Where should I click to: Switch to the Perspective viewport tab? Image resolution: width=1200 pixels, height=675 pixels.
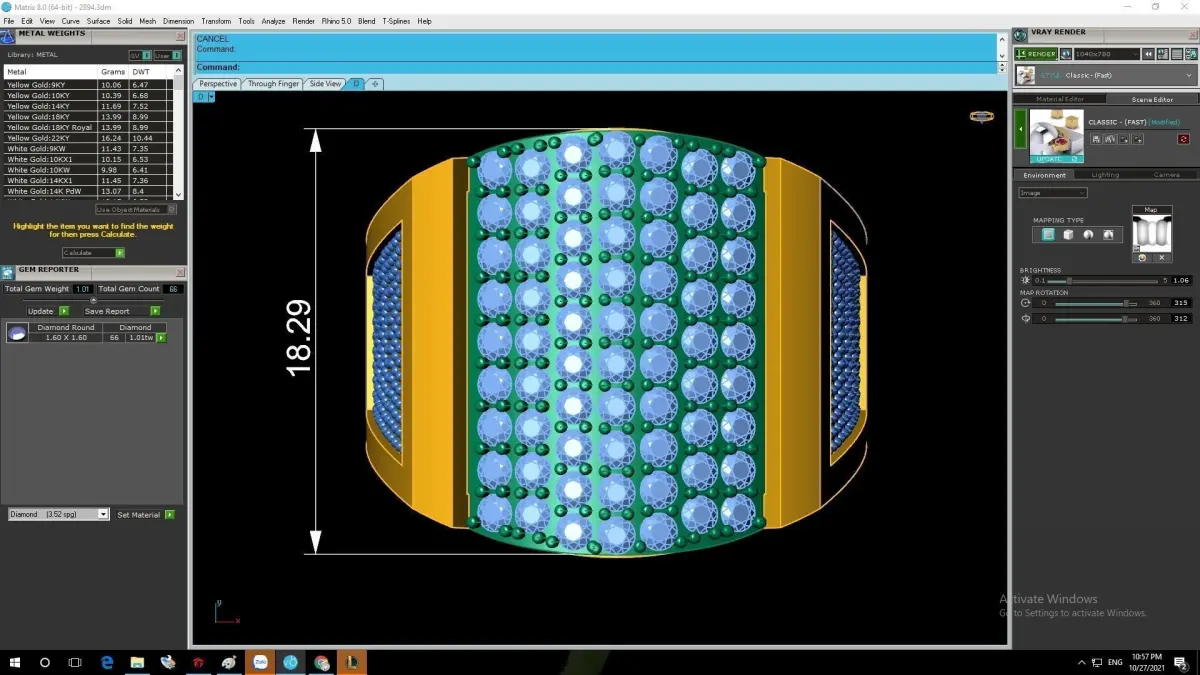[218, 84]
